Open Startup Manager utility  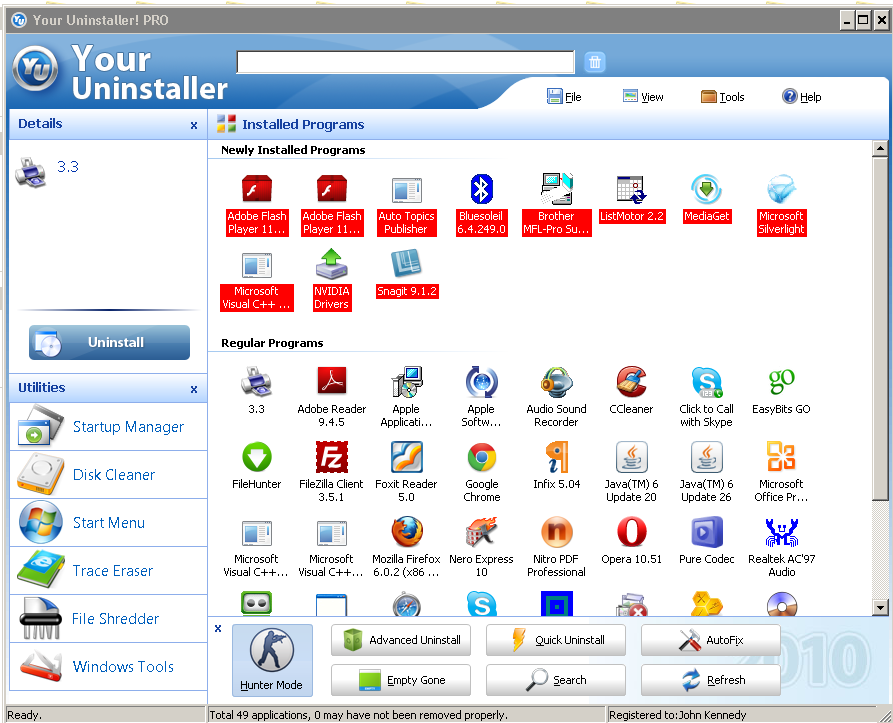tap(108, 427)
